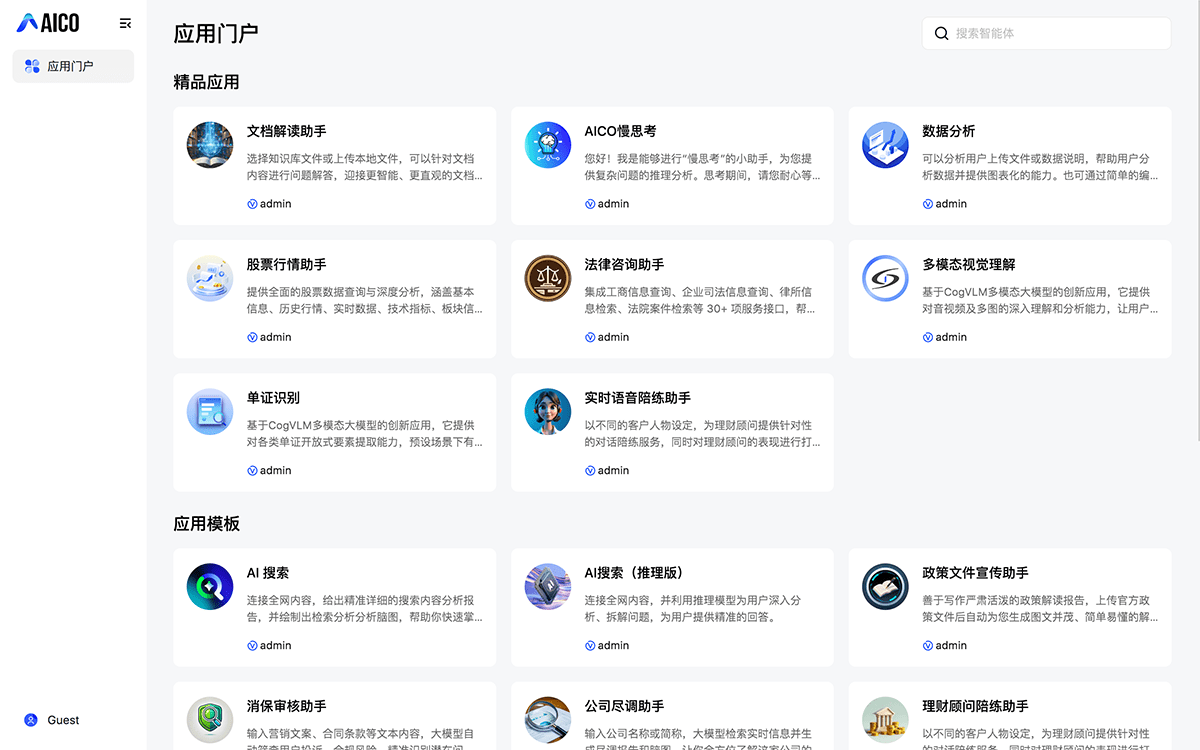Focus the 搜索智能体 search field
The image size is (1200, 750).
click(1046, 33)
